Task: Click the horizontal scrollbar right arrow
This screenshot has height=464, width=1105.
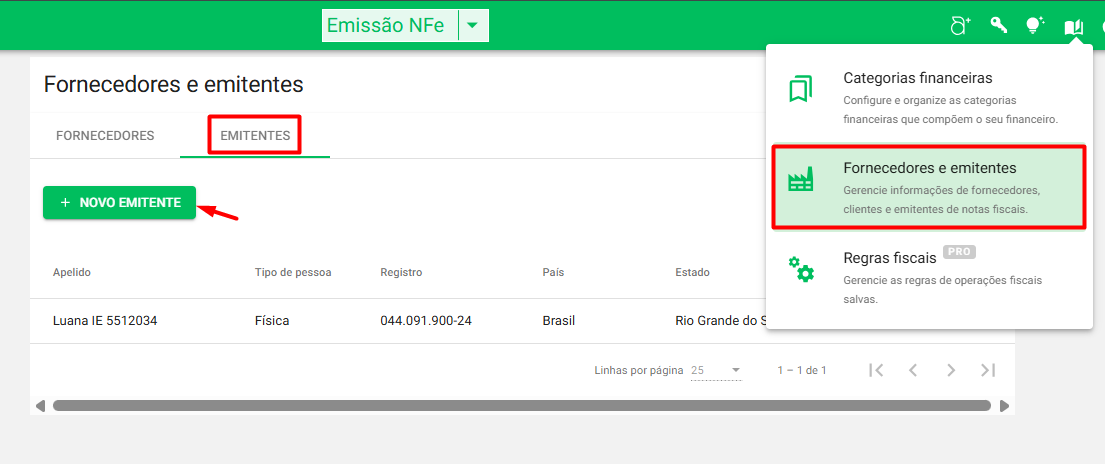Action: 1005,406
